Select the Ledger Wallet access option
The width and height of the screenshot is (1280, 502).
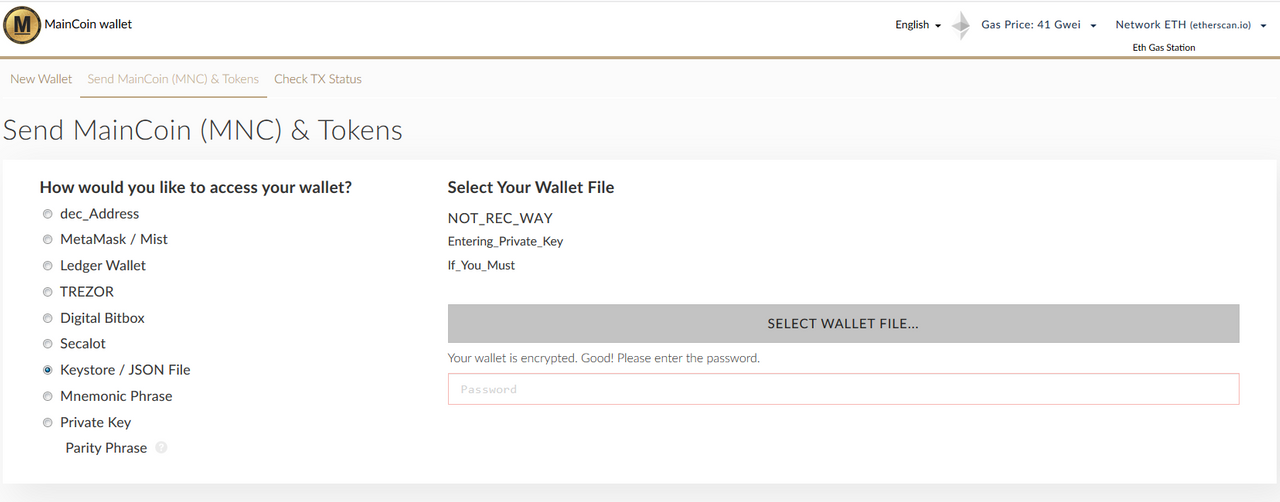tap(48, 266)
